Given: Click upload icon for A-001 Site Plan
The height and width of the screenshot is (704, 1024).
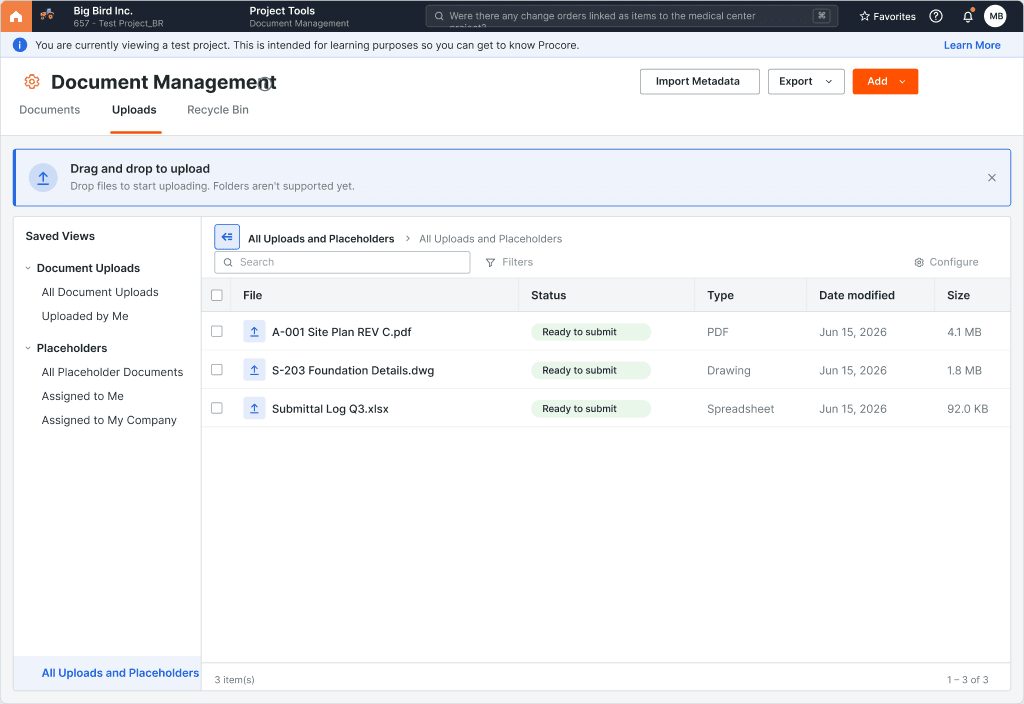Looking at the screenshot, I should [254, 332].
